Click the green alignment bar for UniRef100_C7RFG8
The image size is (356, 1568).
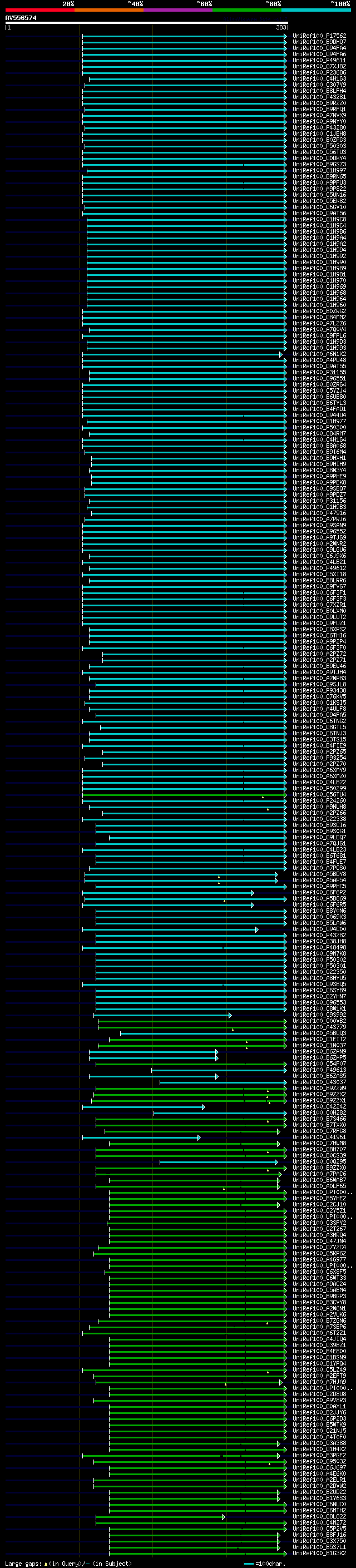tap(192, 1131)
